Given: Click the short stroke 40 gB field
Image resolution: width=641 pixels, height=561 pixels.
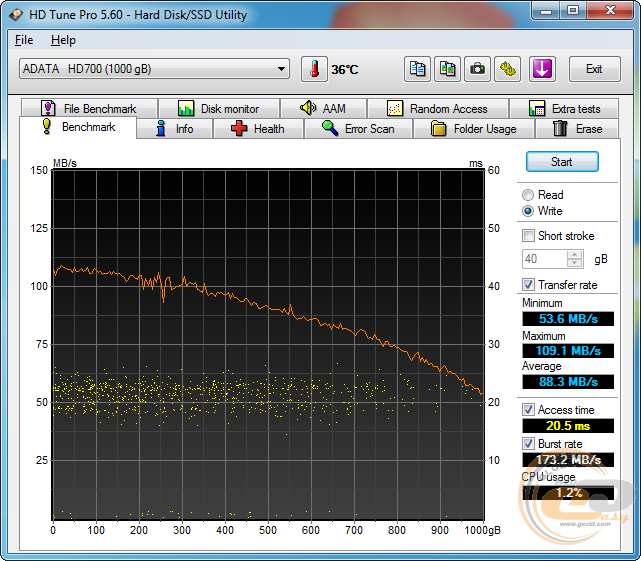Looking at the screenshot, I should [545, 259].
